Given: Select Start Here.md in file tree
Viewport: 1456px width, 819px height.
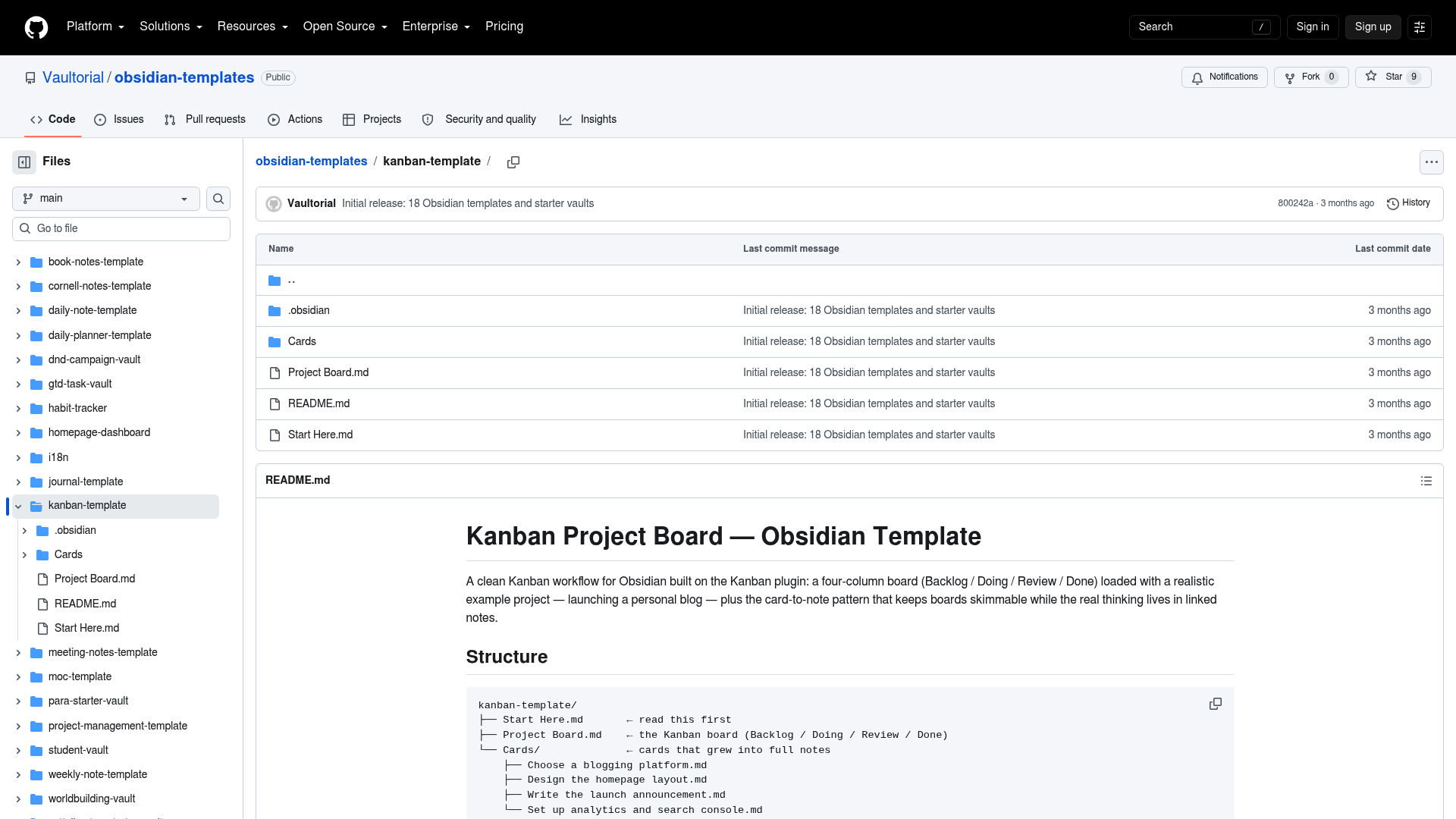Looking at the screenshot, I should (x=86, y=629).
